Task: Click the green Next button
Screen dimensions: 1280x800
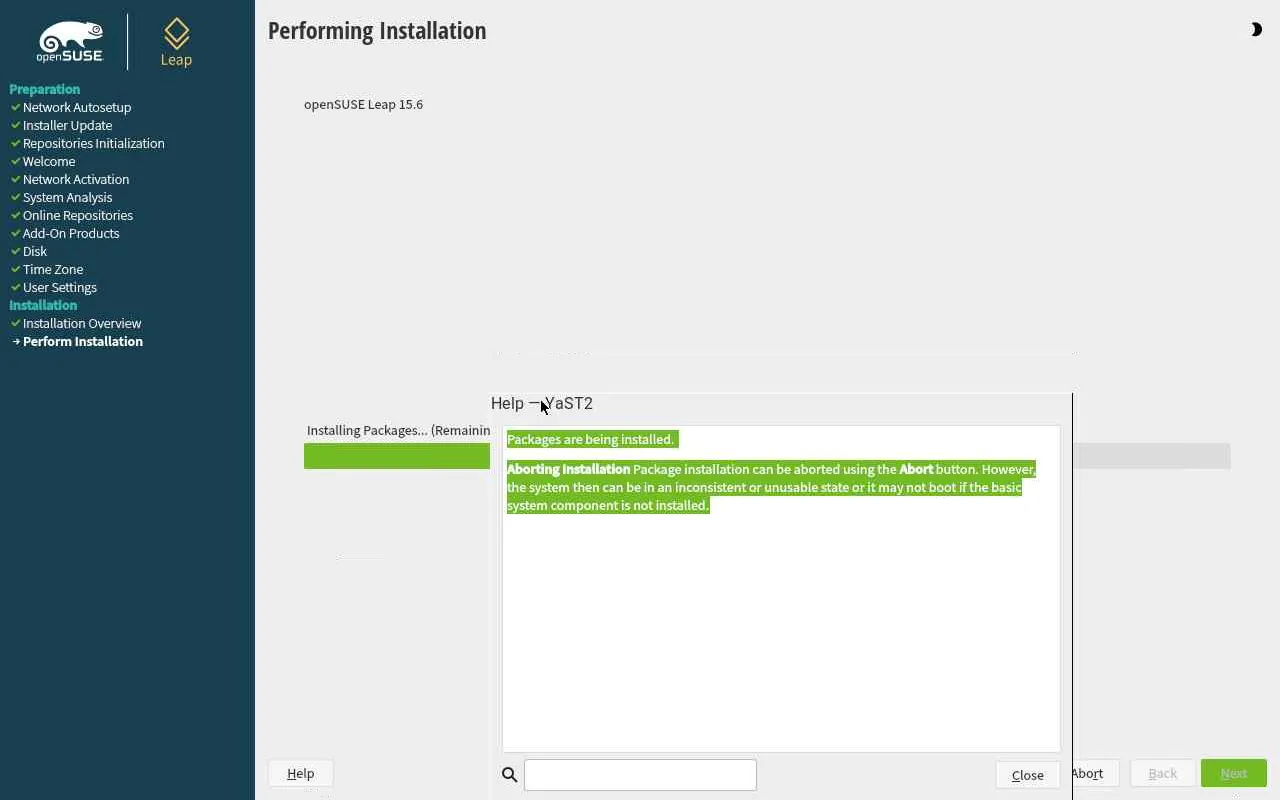Action: tap(1234, 773)
